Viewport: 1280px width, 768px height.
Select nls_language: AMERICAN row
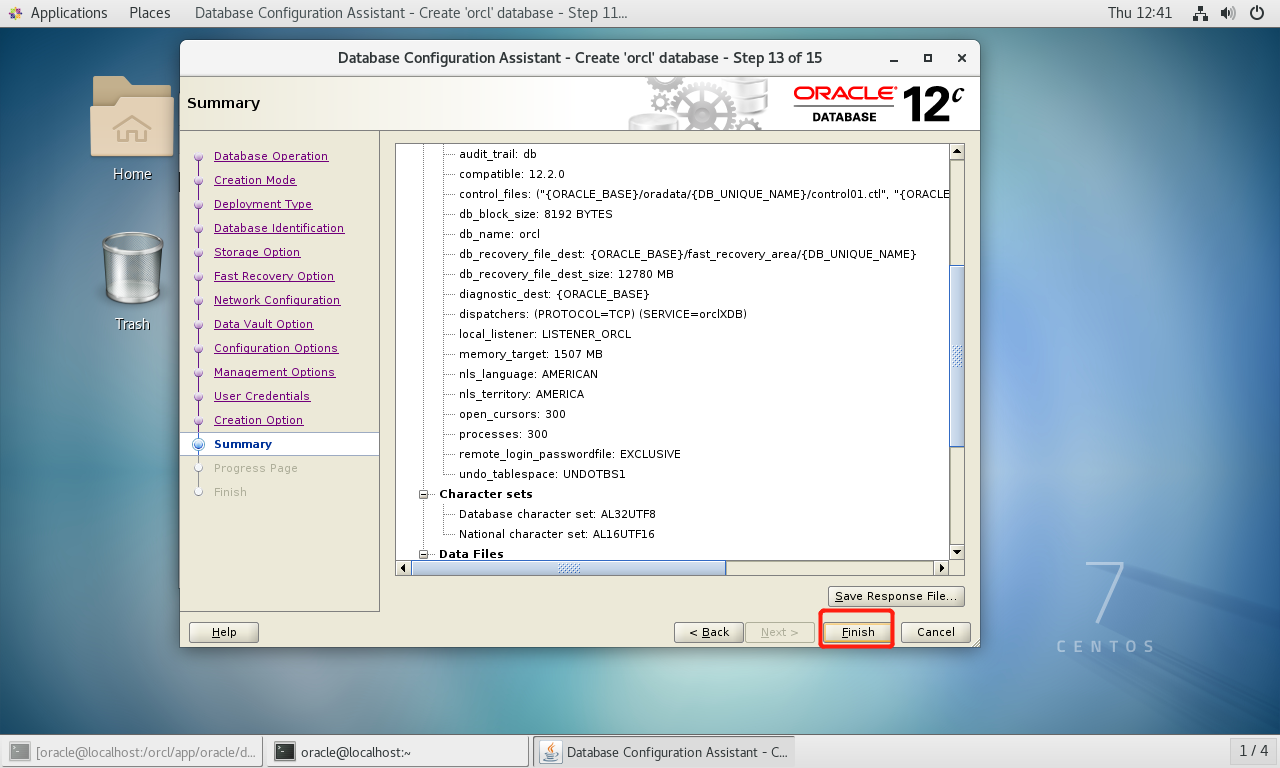coord(528,374)
